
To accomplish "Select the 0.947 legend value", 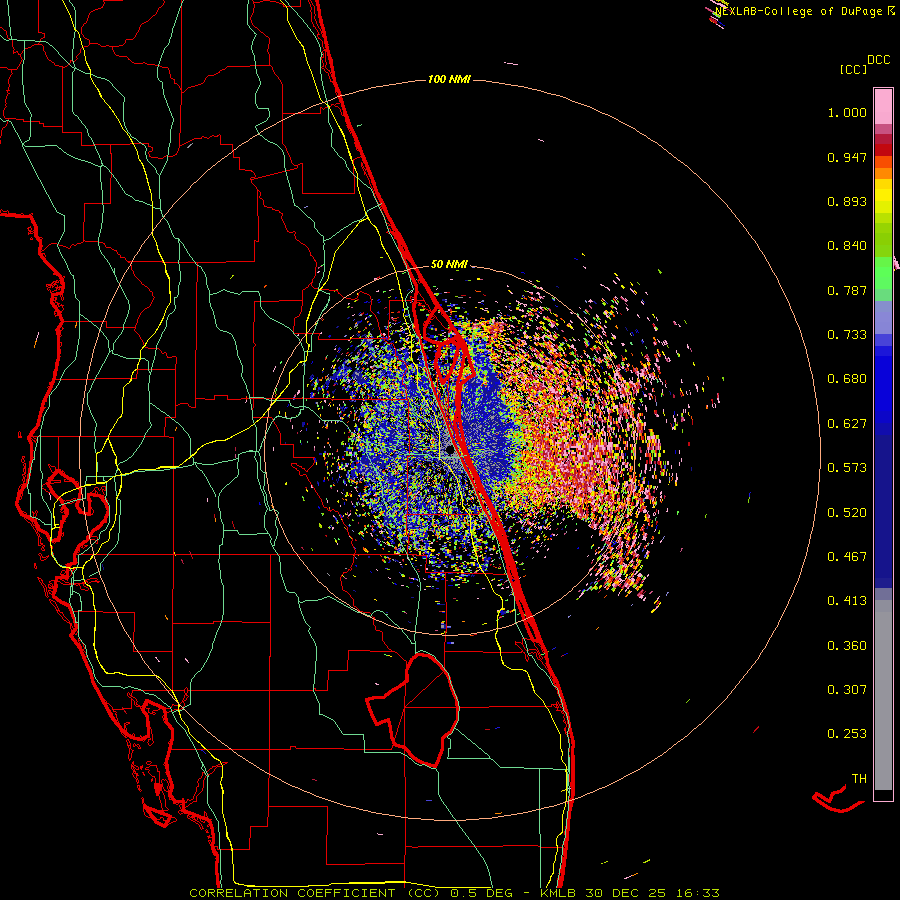I will (x=847, y=157).
